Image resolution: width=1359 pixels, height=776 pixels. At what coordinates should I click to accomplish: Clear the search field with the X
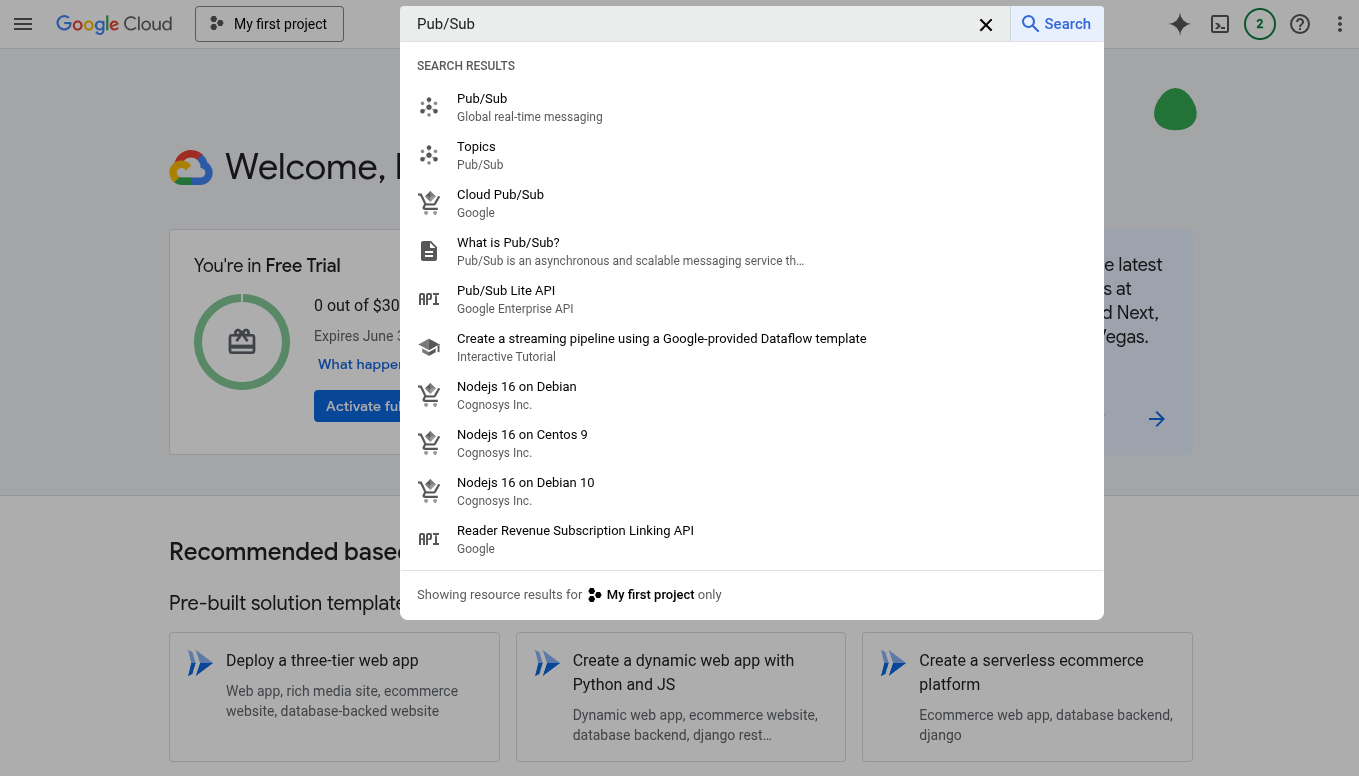coord(986,24)
